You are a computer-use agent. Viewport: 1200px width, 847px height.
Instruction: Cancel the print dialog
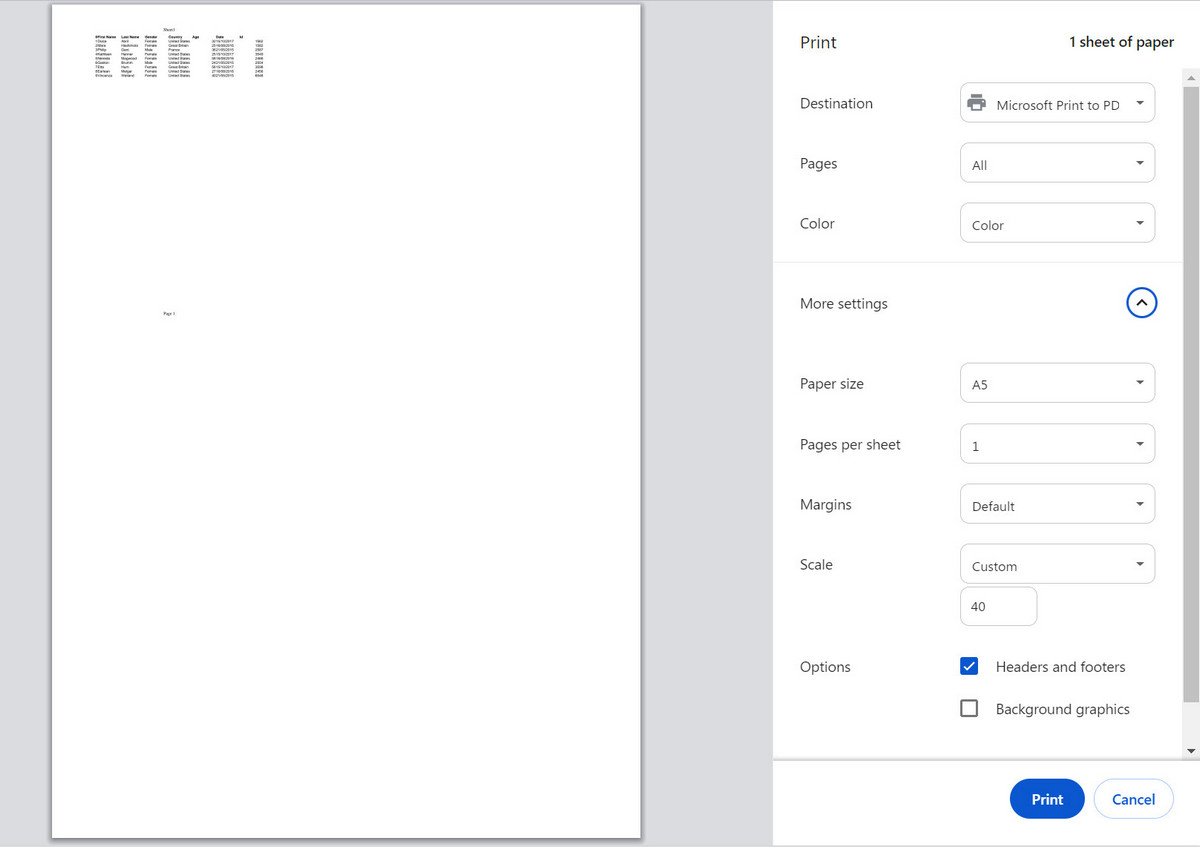coord(1133,798)
